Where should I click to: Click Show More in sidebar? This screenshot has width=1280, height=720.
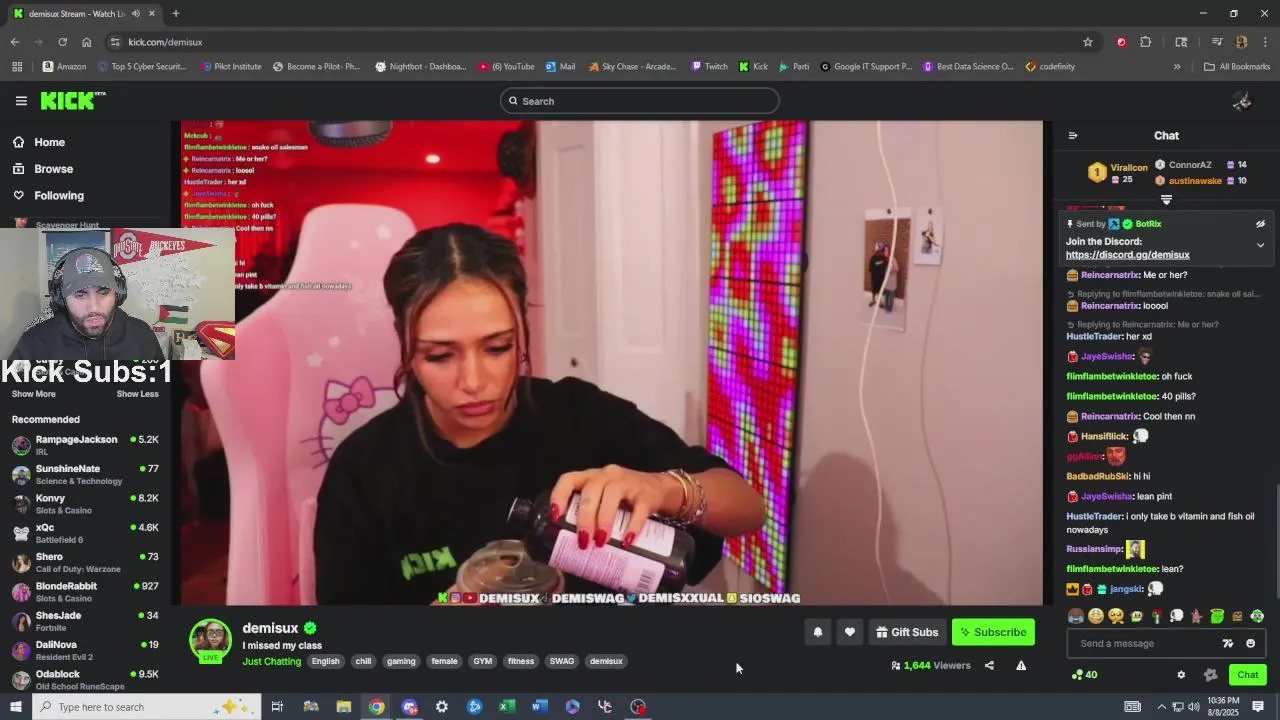point(33,394)
